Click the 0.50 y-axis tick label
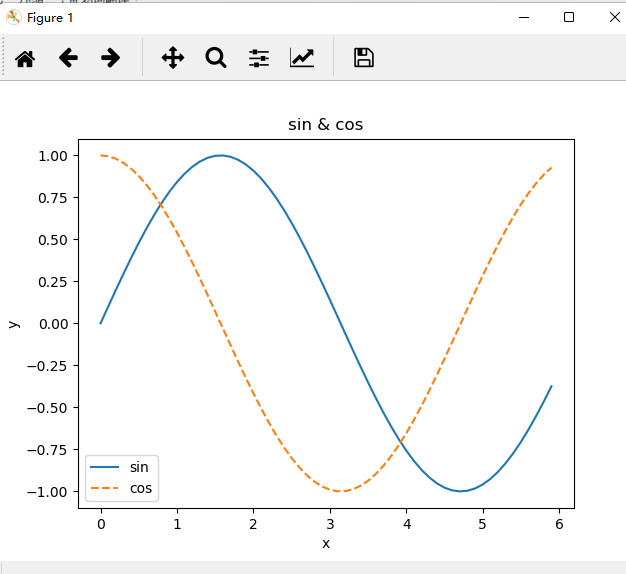The width and height of the screenshot is (626, 574). pos(53,240)
